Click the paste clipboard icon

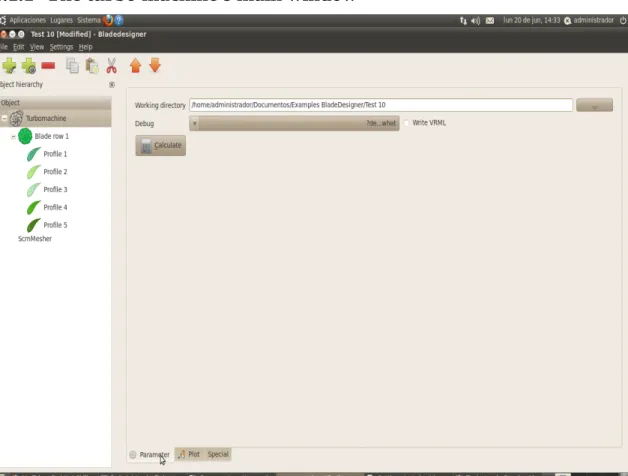pos(92,66)
